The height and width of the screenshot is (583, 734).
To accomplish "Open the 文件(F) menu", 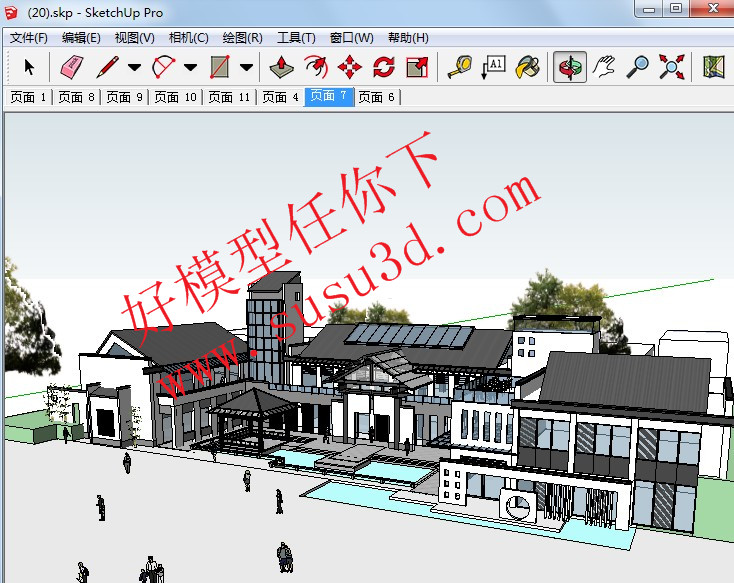I will [29, 38].
